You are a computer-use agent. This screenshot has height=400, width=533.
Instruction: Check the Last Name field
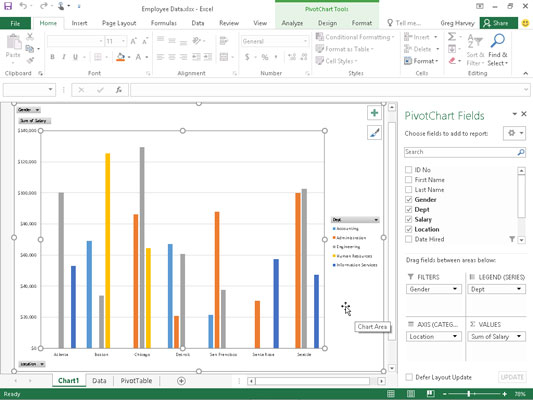pos(409,189)
